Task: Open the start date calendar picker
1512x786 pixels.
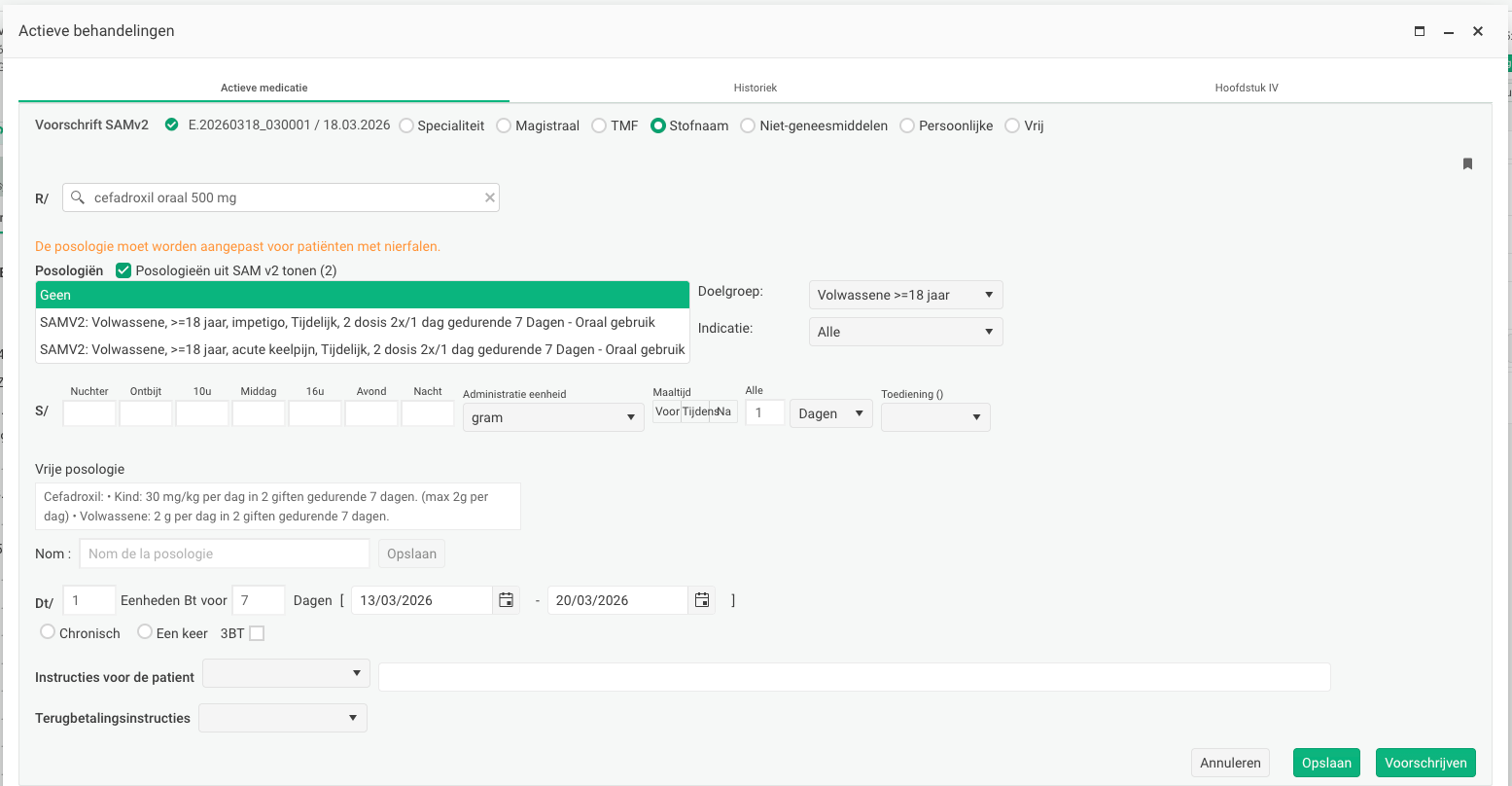Action: tap(506, 600)
